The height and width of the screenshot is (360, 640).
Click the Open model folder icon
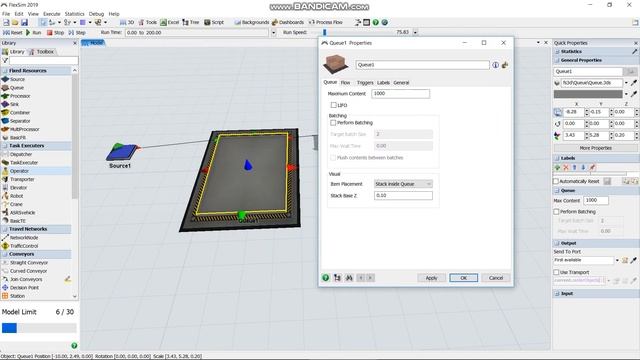click(x=15, y=22)
